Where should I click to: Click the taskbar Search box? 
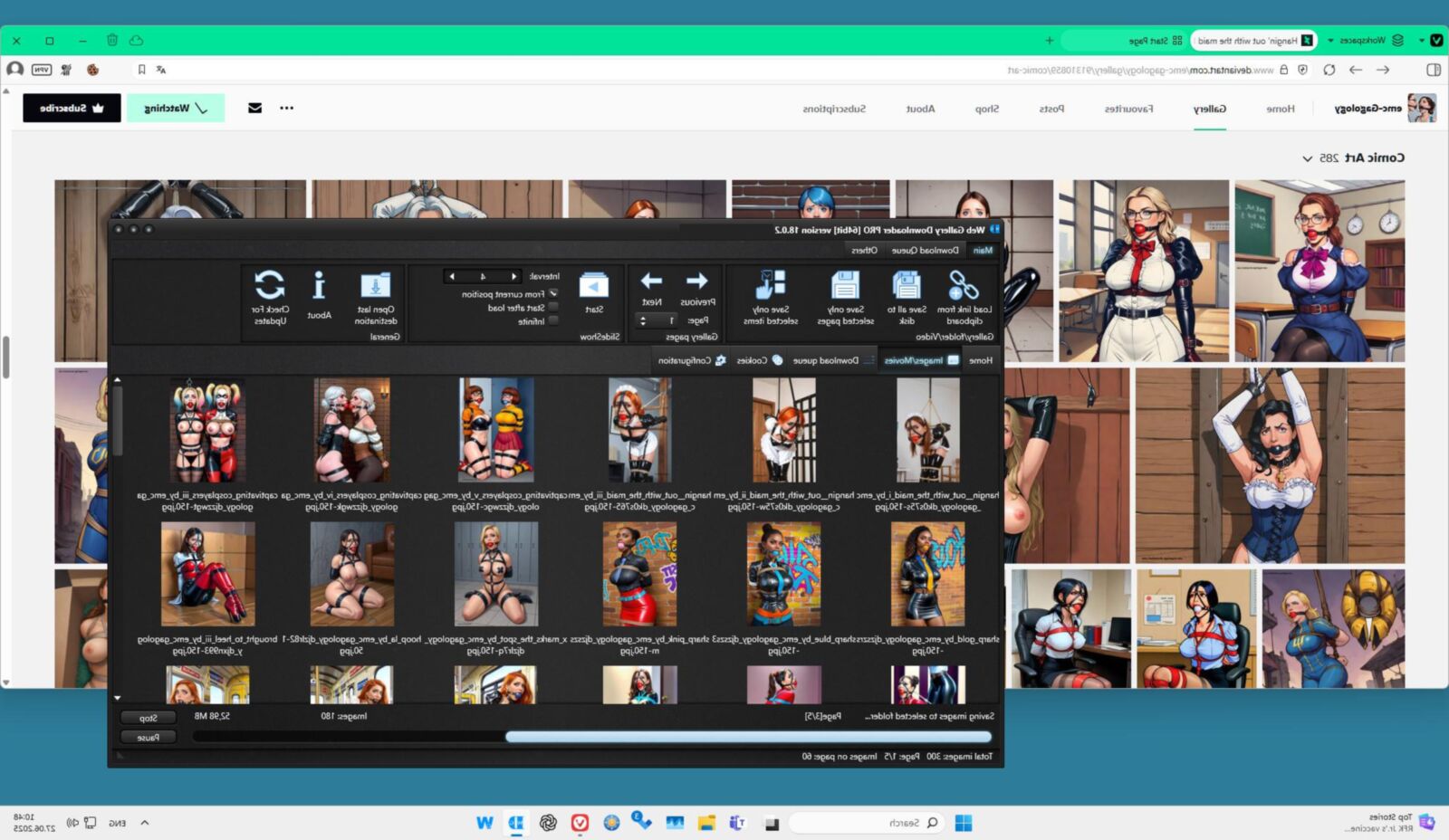tap(867, 823)
